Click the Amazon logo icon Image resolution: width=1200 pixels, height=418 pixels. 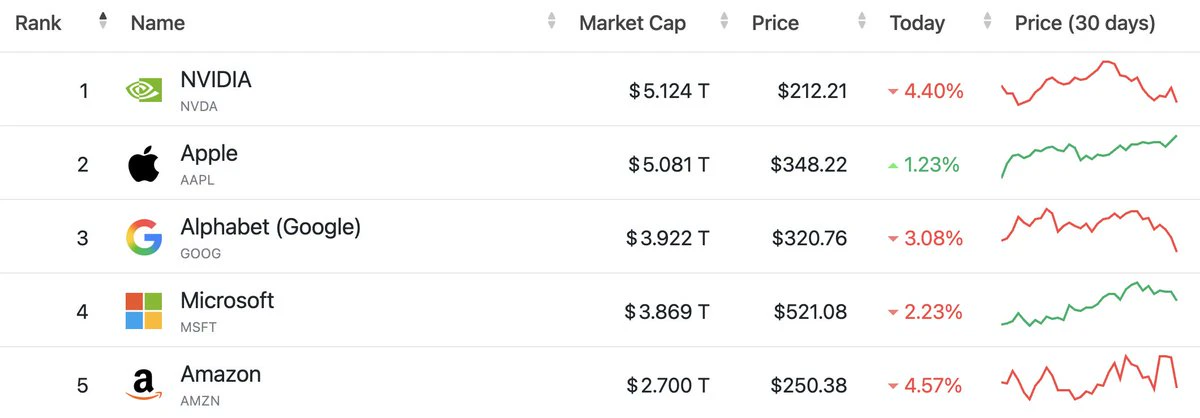(144, 385)
